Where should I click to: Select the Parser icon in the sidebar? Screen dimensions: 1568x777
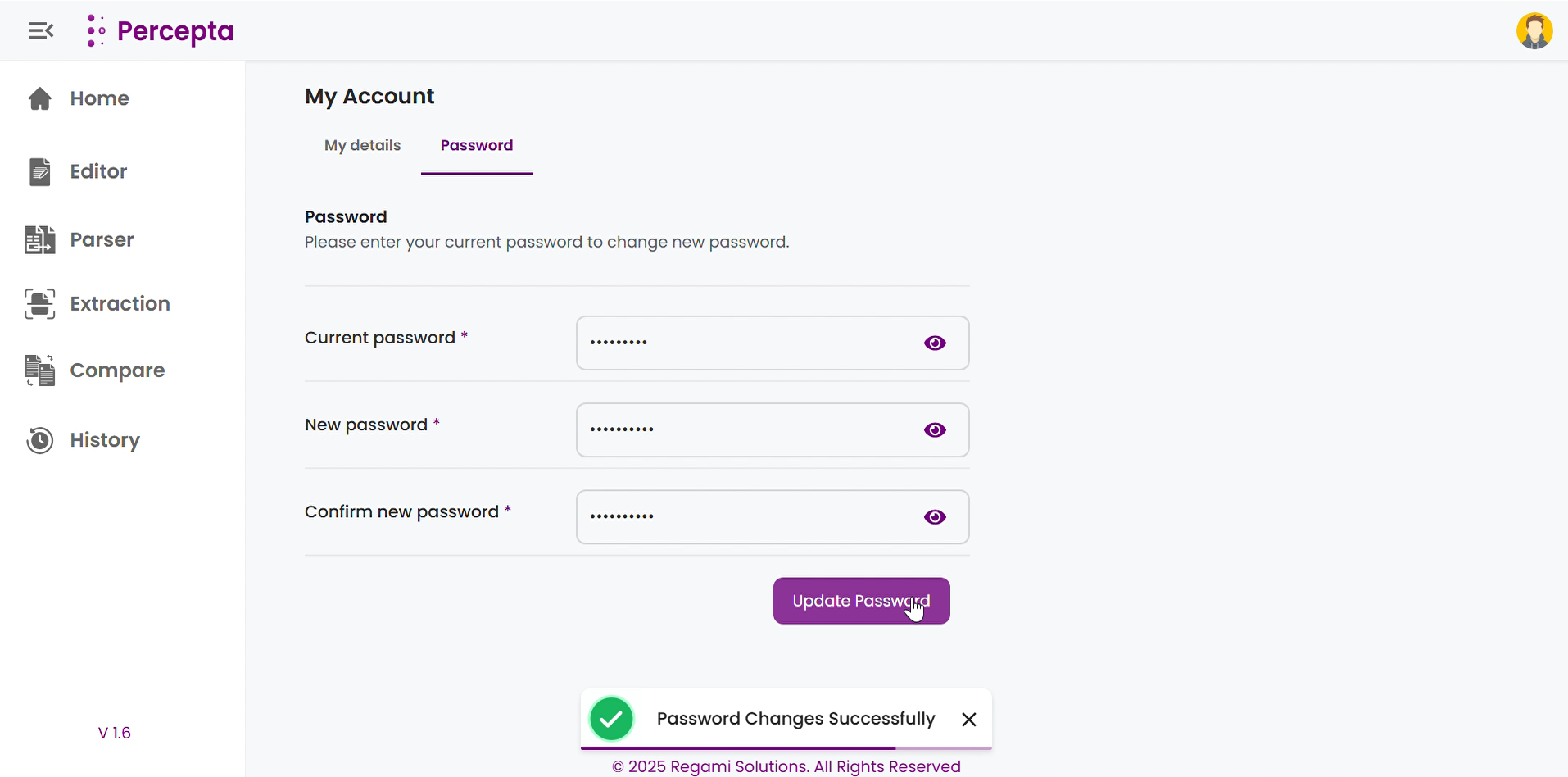tap(40, 239)
